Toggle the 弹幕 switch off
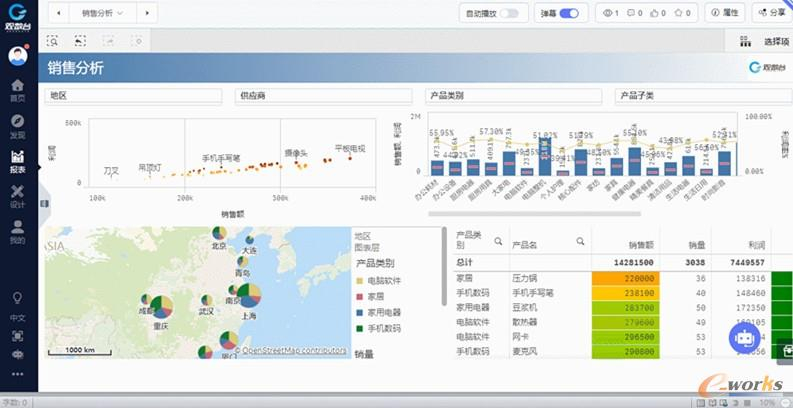This screenshot has height=408, width=793. coord(568,13)
